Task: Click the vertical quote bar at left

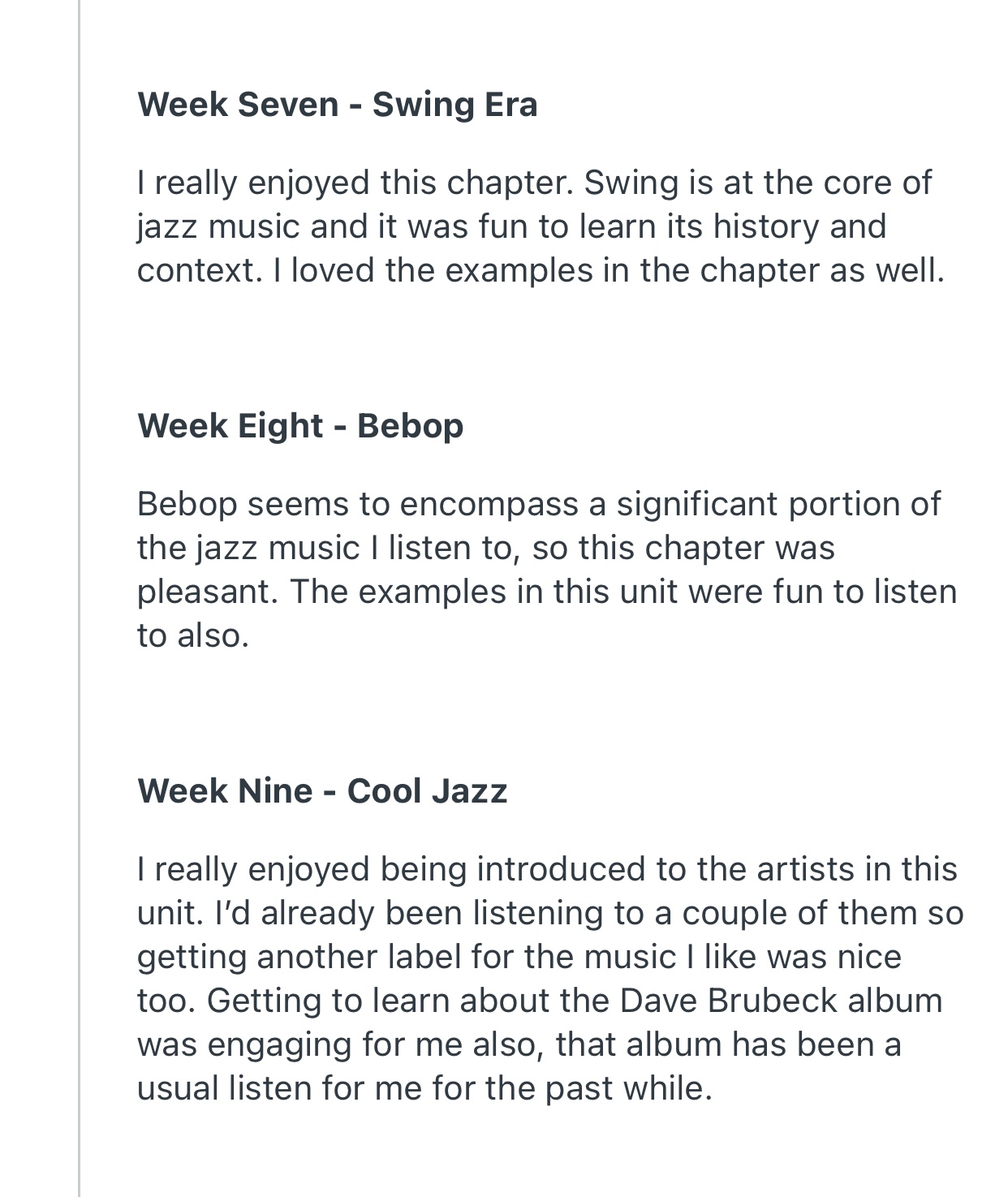Action: 80,598
